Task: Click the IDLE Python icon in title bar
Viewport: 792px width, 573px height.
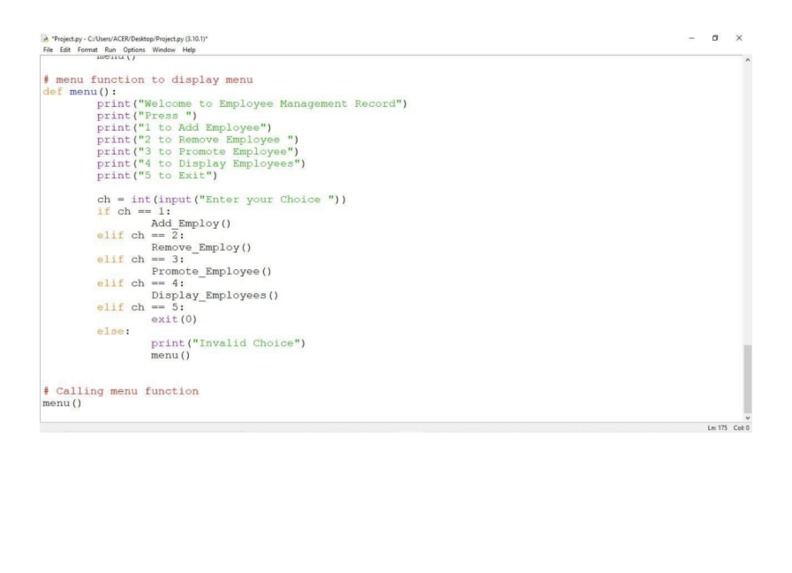Action: [x=45, y=38]
